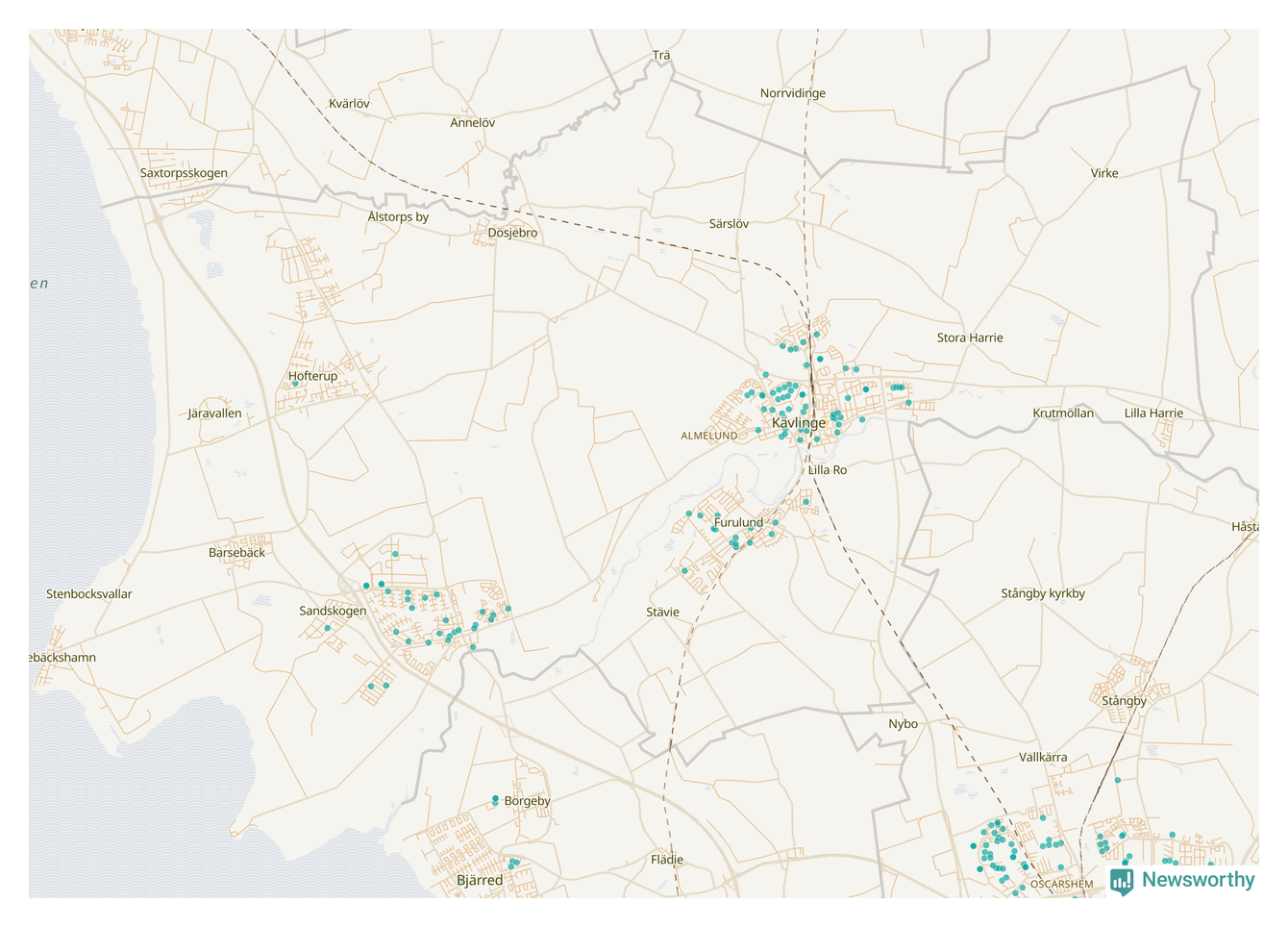
Task: Select the Stora Harrie label
Action: click(x=970, y=338)
